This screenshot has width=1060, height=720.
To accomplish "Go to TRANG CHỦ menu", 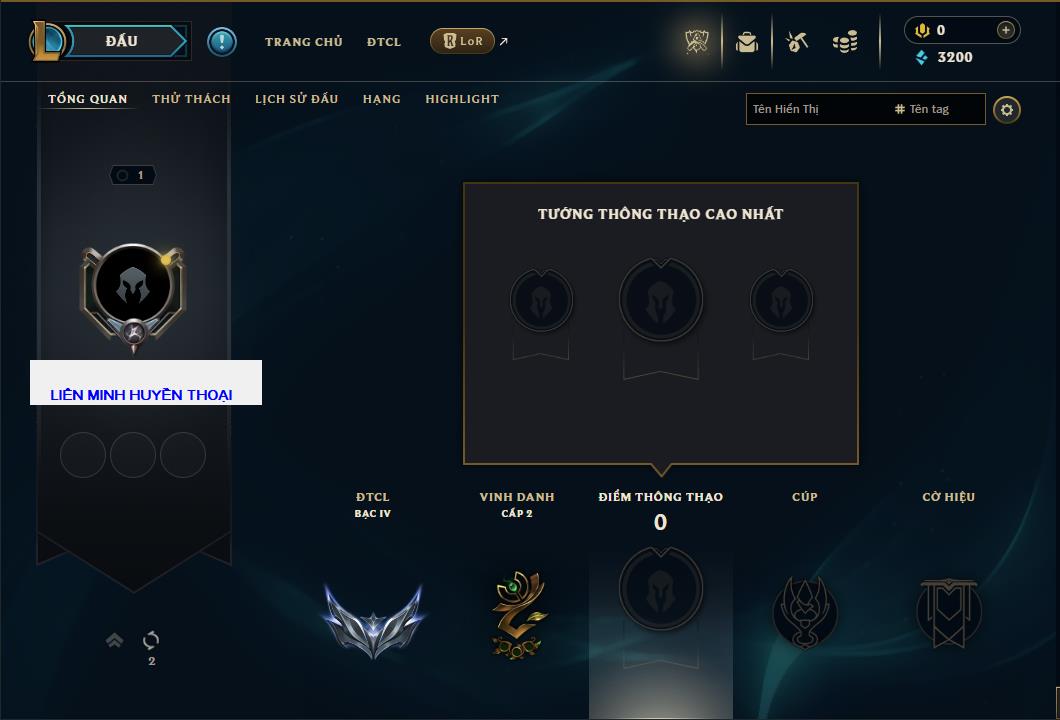I will pyautogui.click(x=304, y=42).
